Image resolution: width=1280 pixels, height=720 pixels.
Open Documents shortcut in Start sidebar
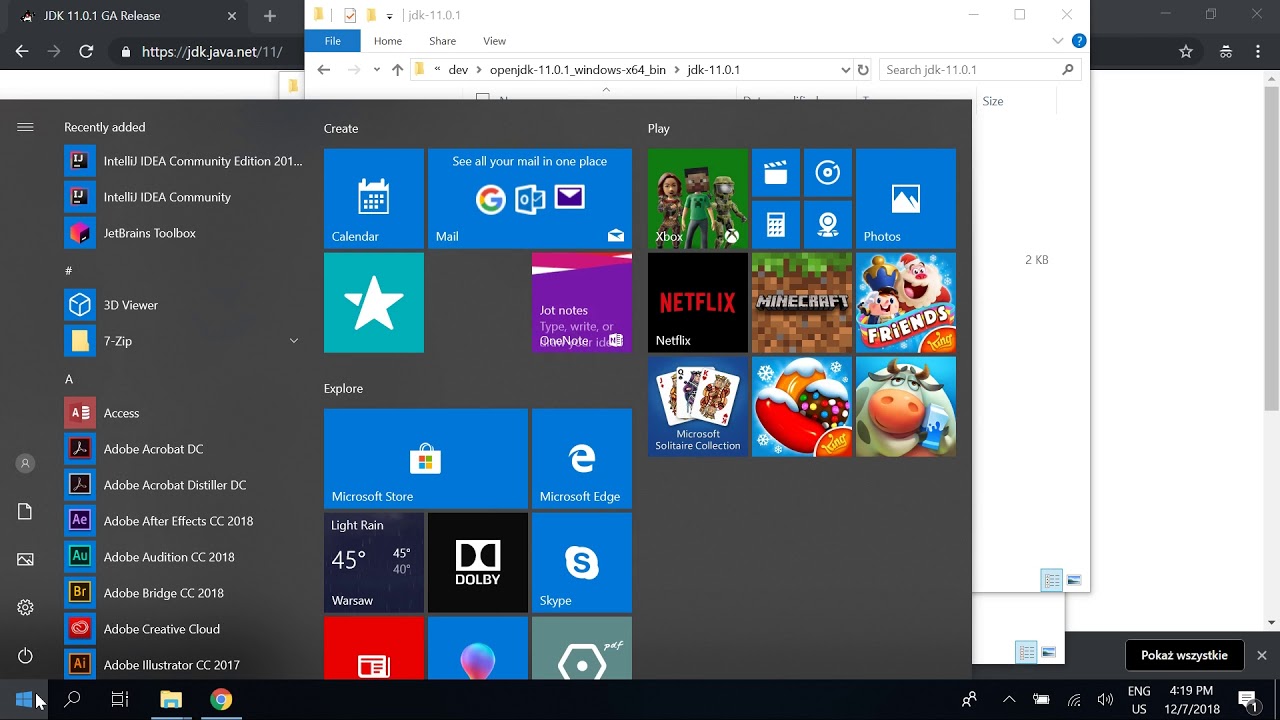pyautogui.click(x=26, y=512)
